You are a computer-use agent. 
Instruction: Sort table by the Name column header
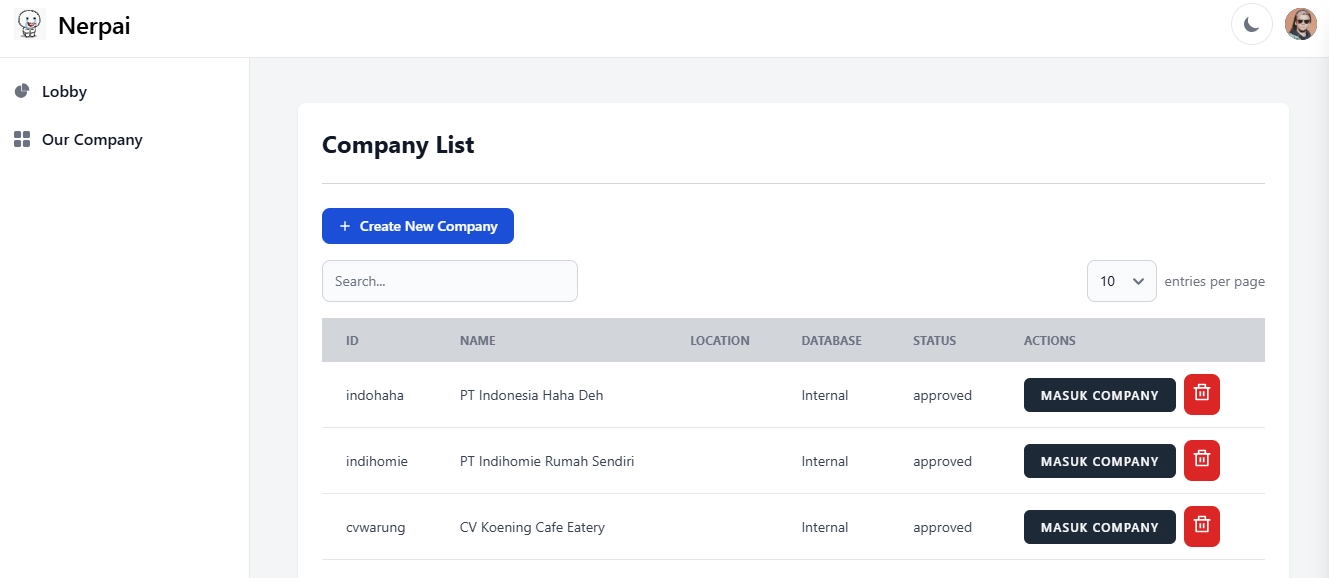coord(477,341)
